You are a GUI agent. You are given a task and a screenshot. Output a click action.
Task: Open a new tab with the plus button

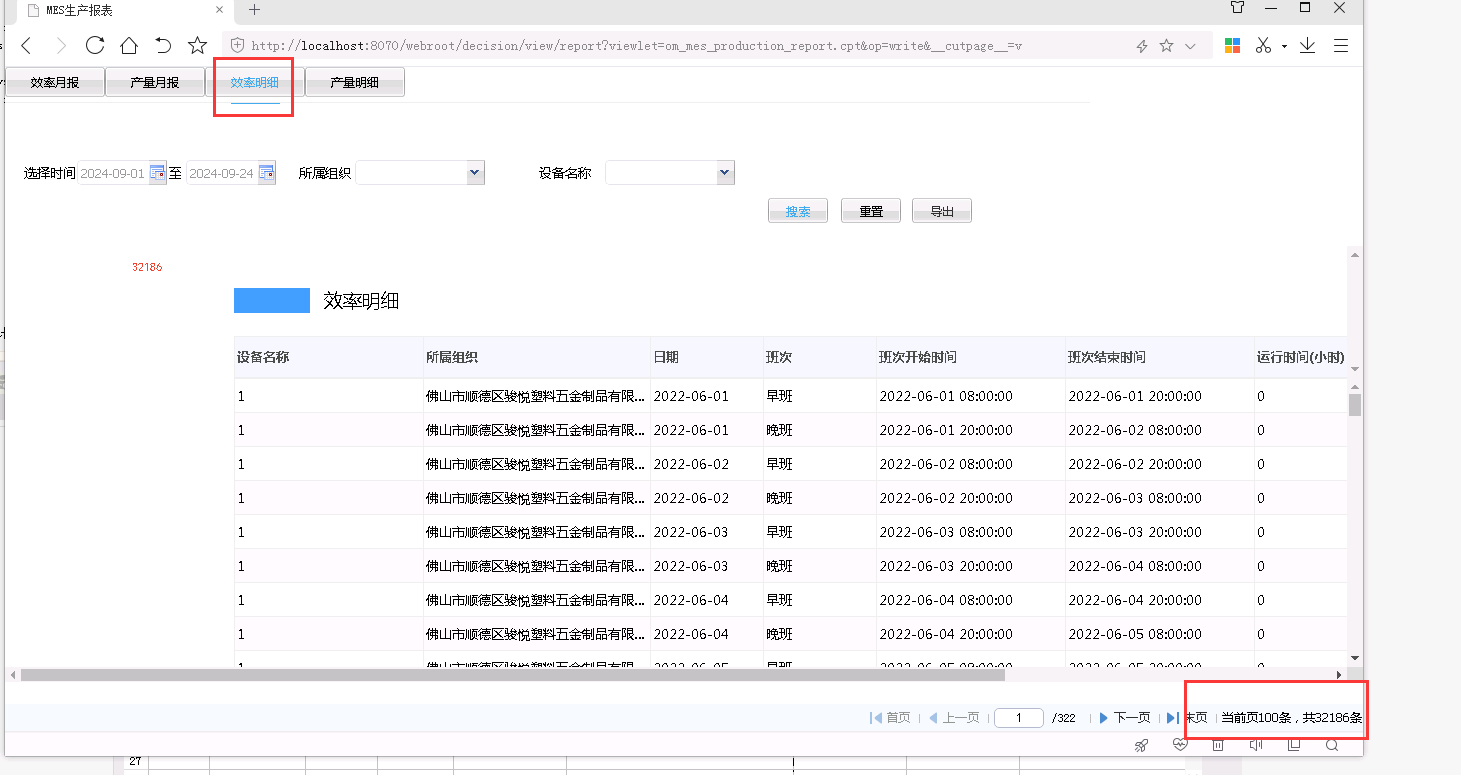click(254, 10)
